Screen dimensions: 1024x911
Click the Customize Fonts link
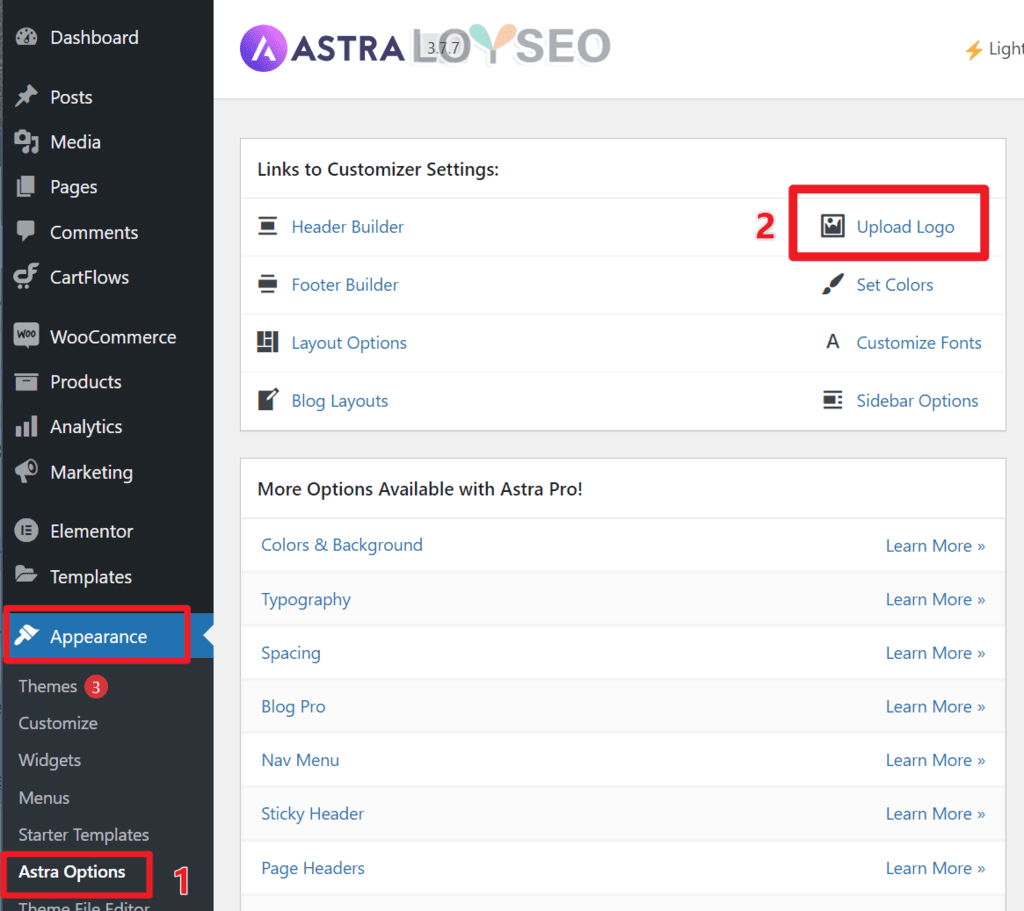click(919, 343)
